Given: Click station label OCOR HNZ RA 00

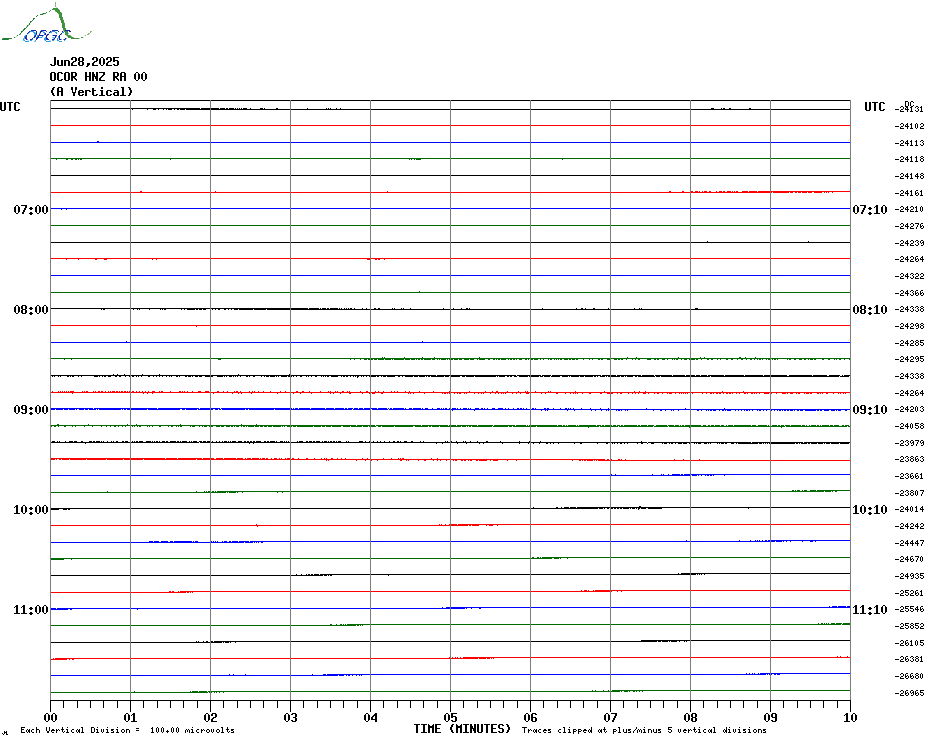Looking at the screenshot, I should click(98, 77).
